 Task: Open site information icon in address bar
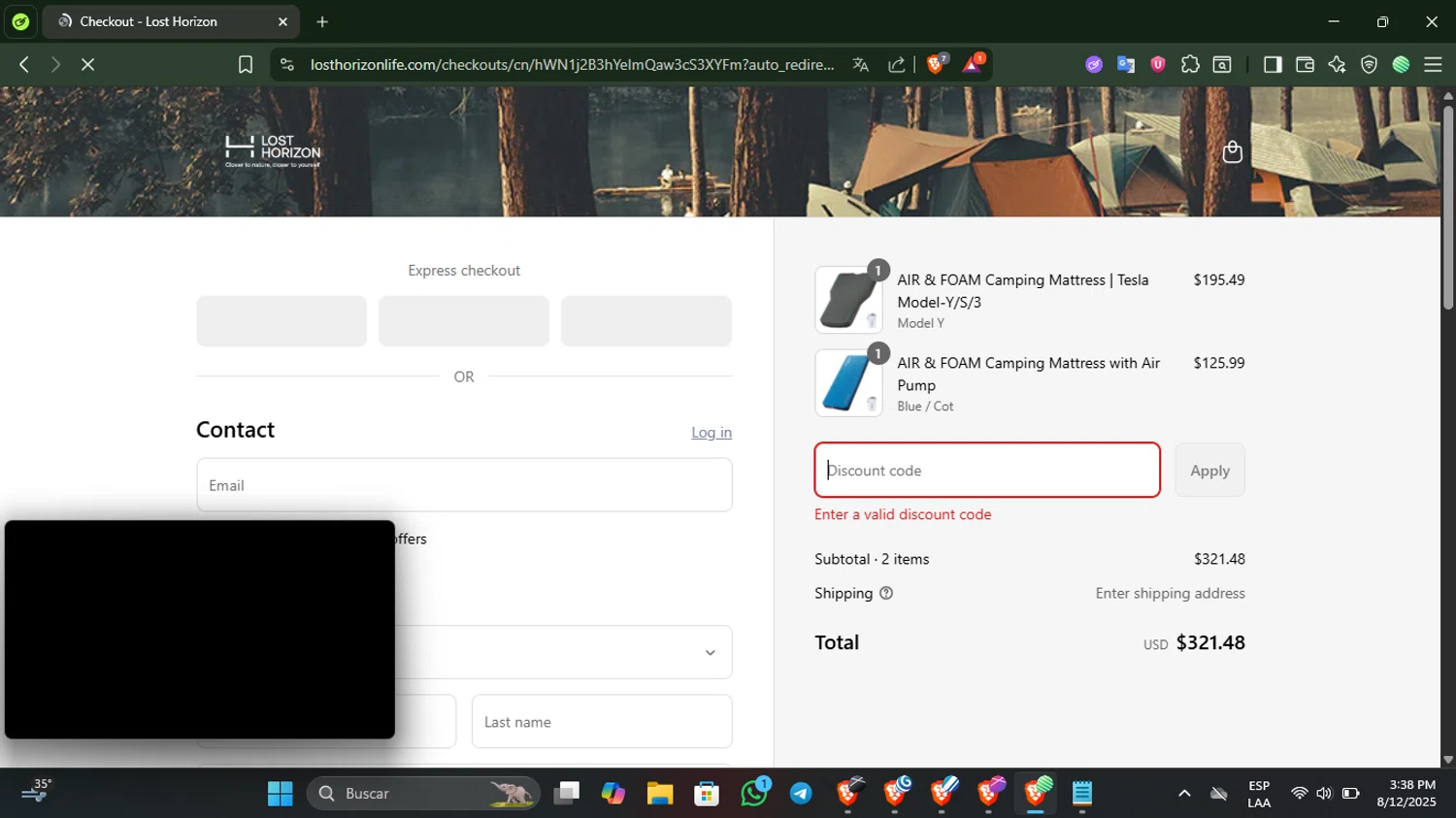(x=286, y=64)
